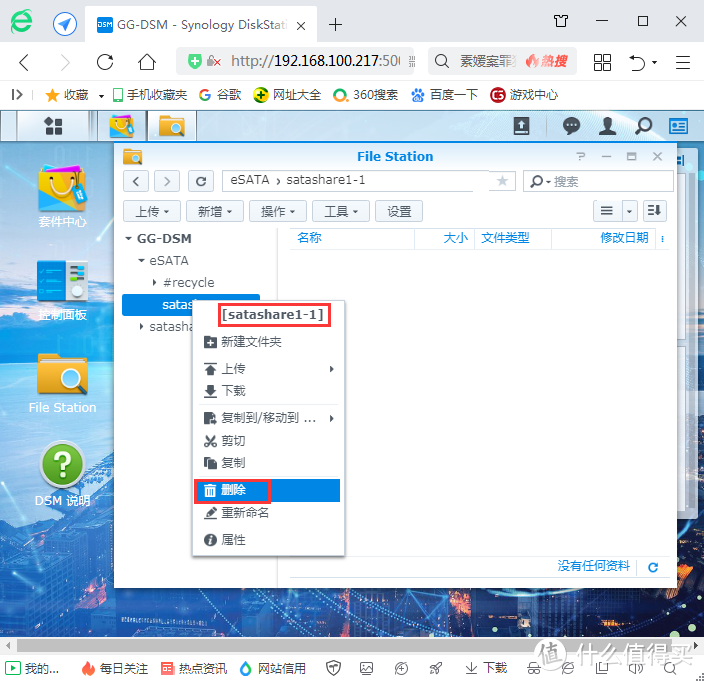The image size is (704, 681).
Task: Open favorites 收藏 dropdown arrow
Action: pyautogui.click(x=101, y=96)
